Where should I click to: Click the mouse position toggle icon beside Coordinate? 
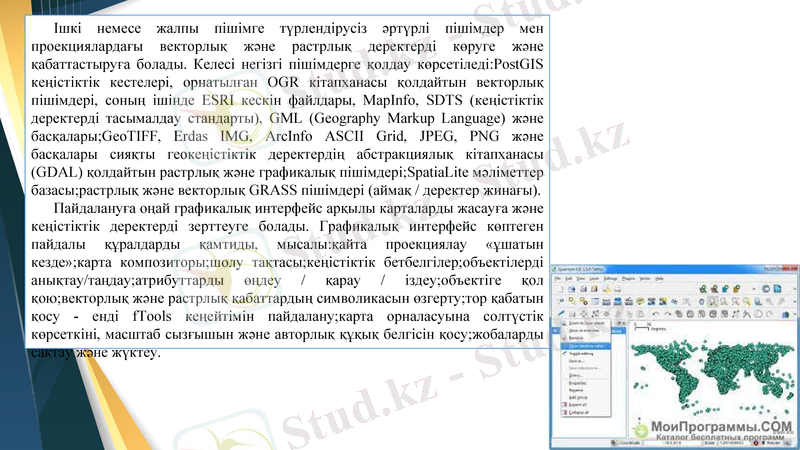click(614, 443)
